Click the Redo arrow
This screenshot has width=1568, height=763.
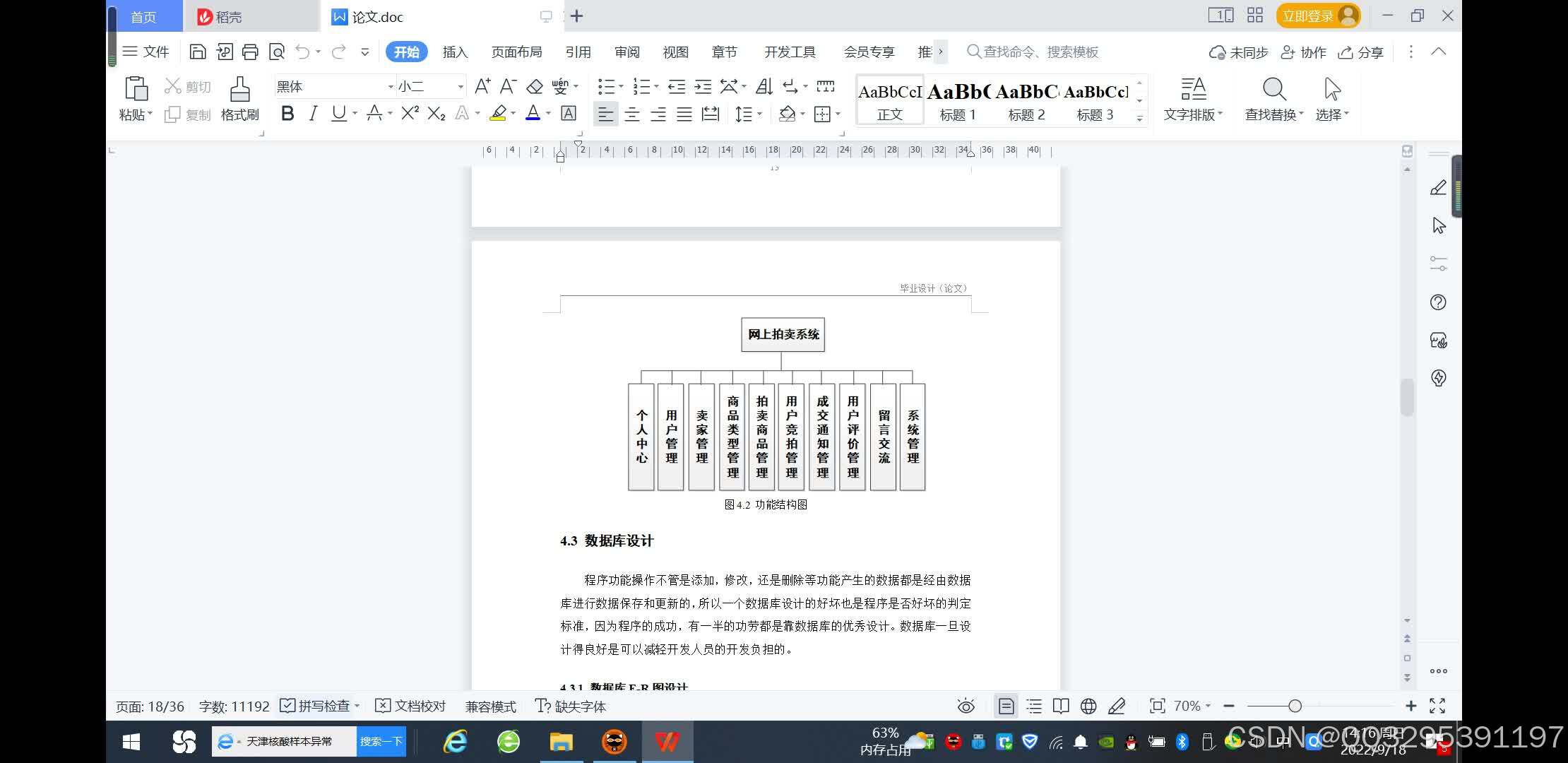339,52
